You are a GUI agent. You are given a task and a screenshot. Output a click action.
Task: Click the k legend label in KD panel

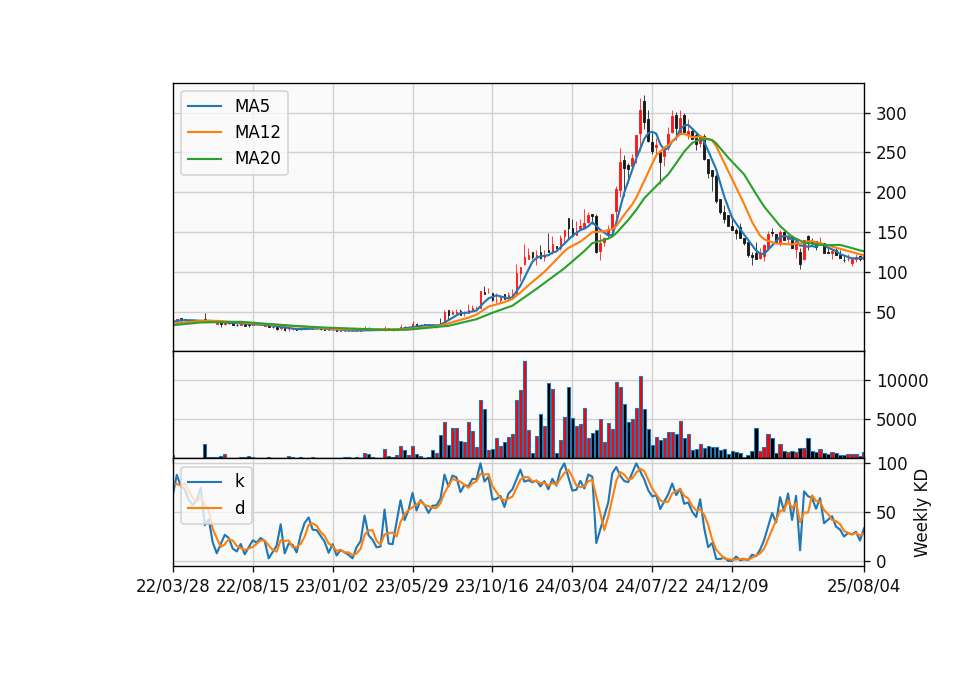click(239, 481)
